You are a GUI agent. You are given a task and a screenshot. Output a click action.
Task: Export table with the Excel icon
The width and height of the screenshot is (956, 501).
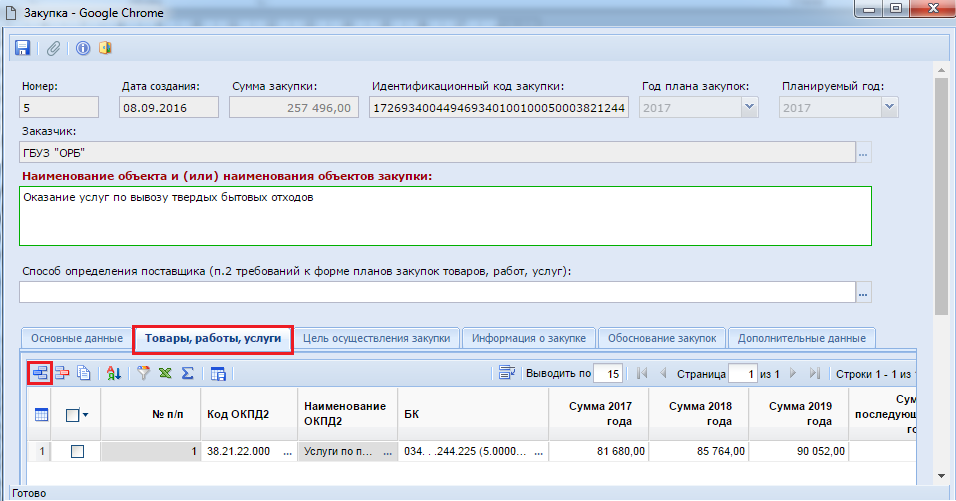164,373
